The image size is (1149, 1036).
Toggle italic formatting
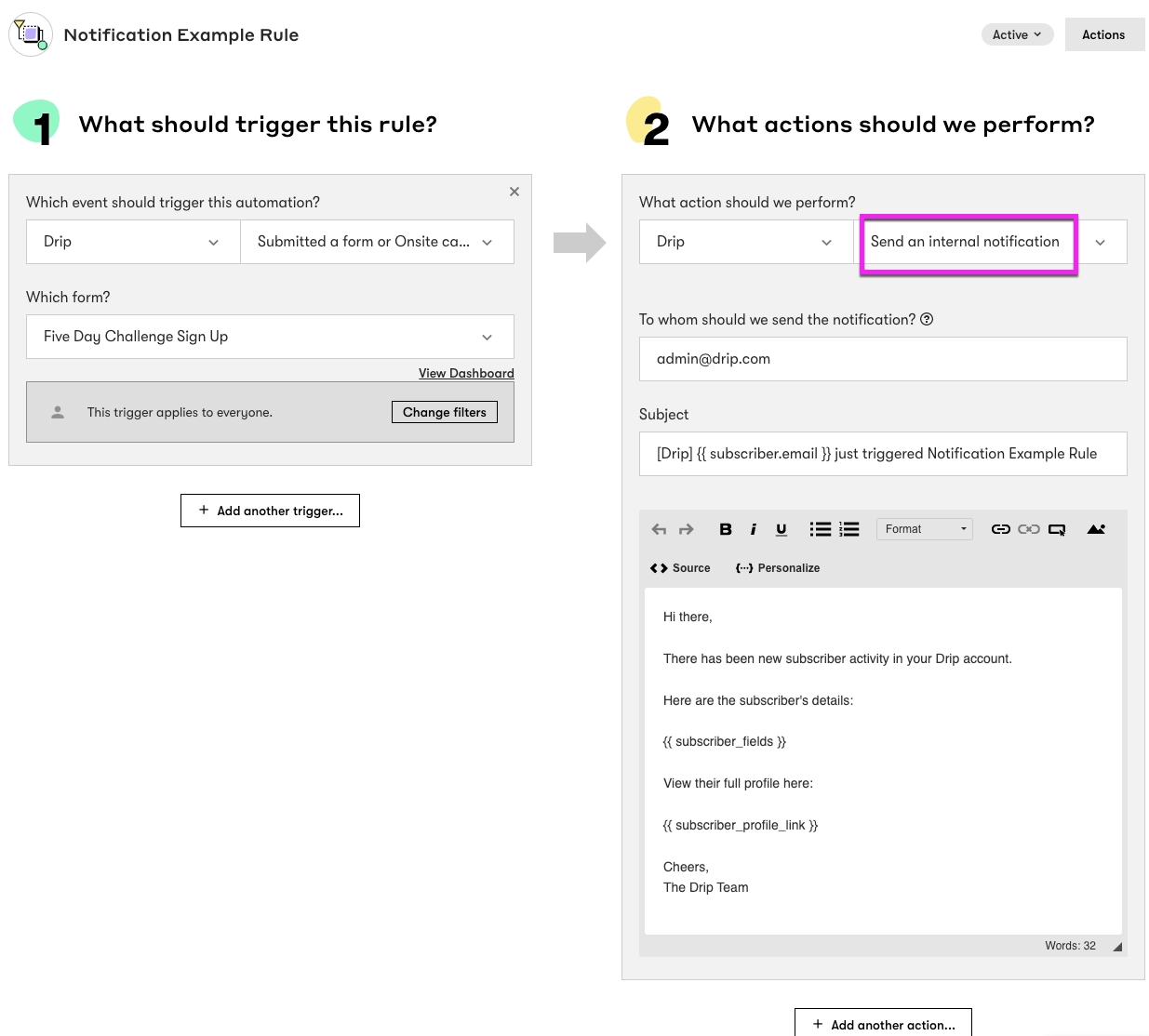pyautogui.click(x=754, y=529)
